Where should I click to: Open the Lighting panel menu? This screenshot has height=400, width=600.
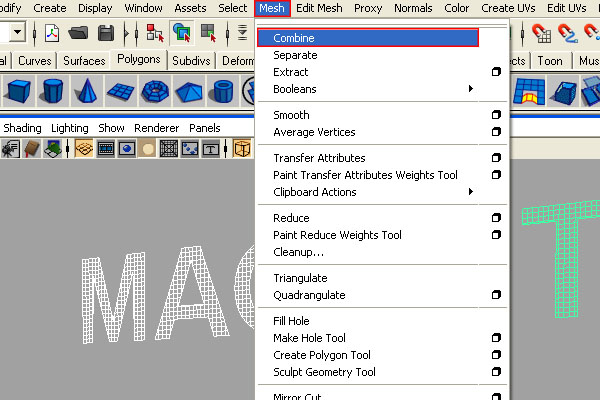[70, 128]
